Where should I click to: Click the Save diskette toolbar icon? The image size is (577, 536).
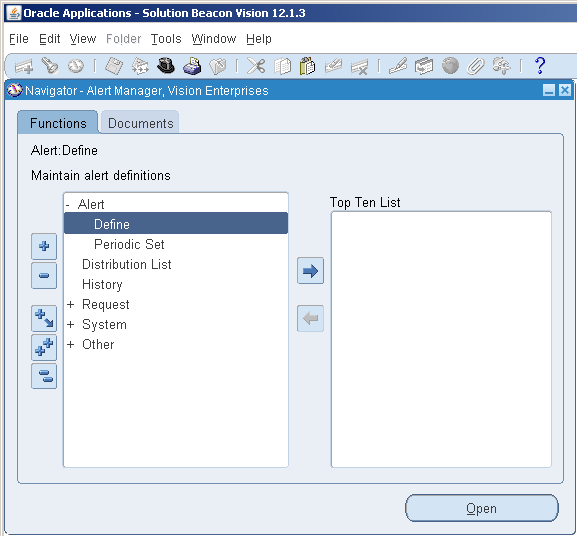114,66
